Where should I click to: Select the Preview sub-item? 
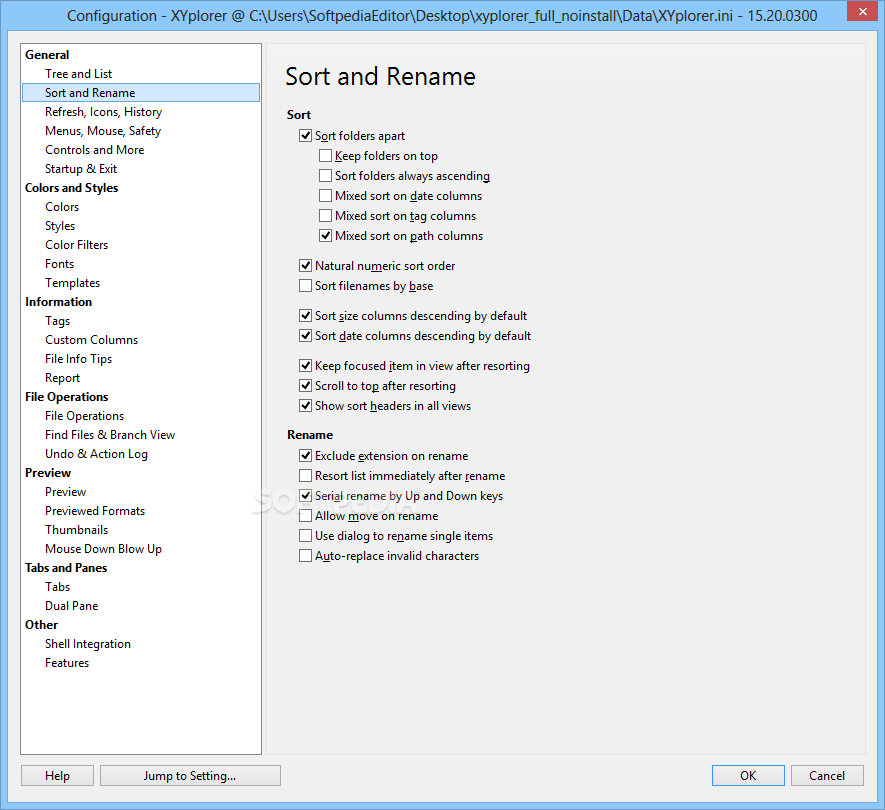click(65, 492)
